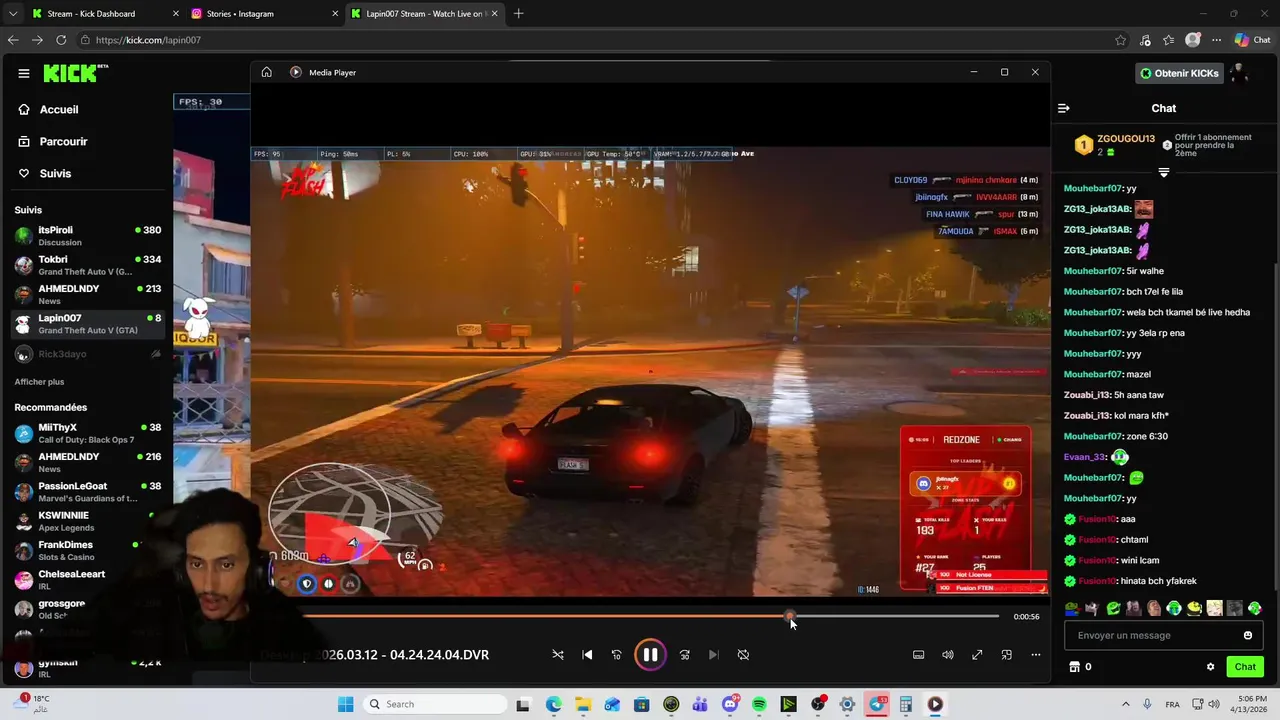
Task: Expand the chat leaderboard chevron
Action: click(x=1163, y=173)
